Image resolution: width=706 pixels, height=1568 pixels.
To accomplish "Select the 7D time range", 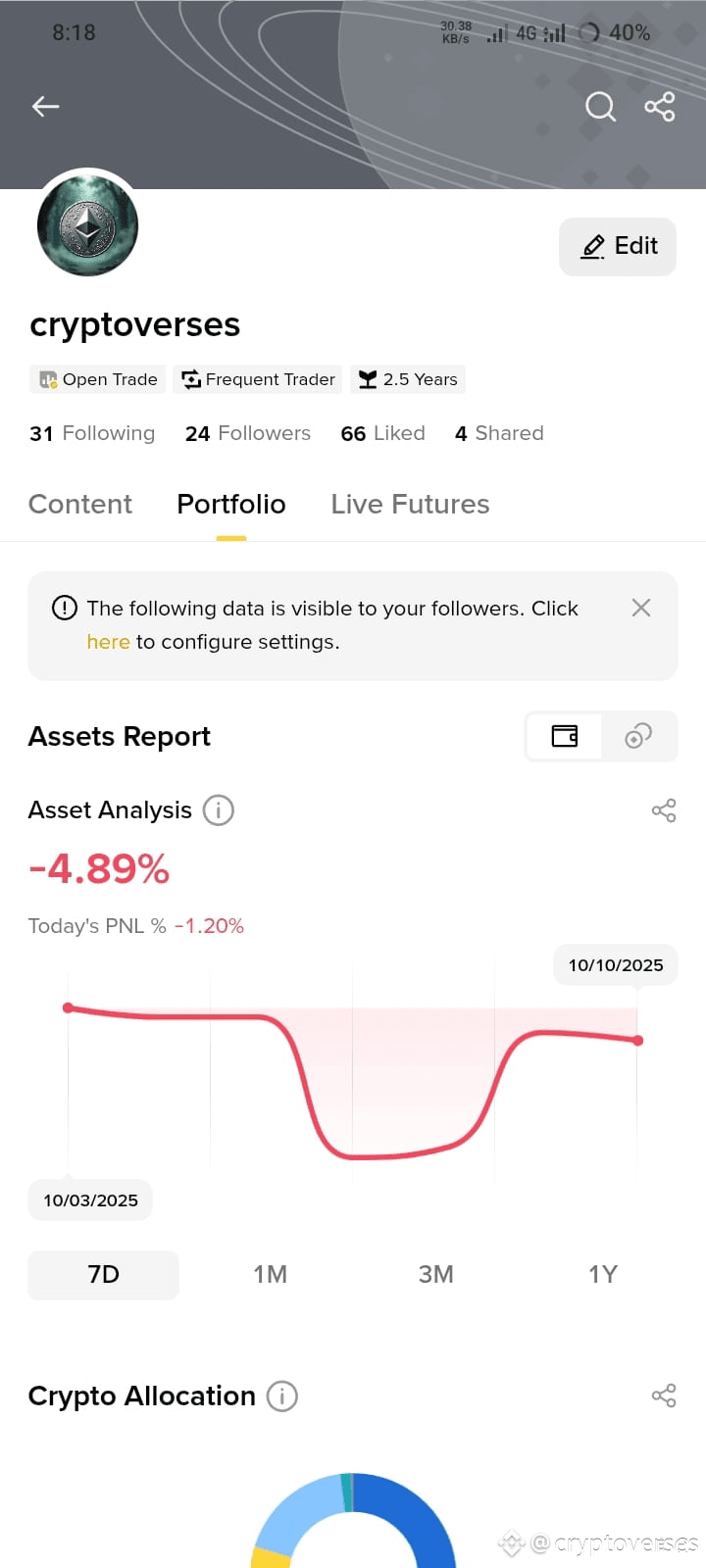I will pos(104,1274).
